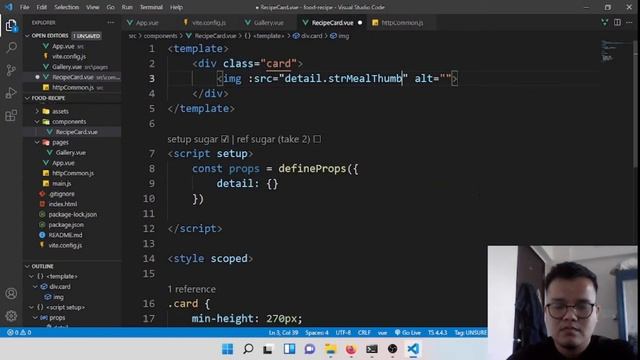The image size is (640, 360).
Task: Open the Edit menu
Action: tap(41, 7)
